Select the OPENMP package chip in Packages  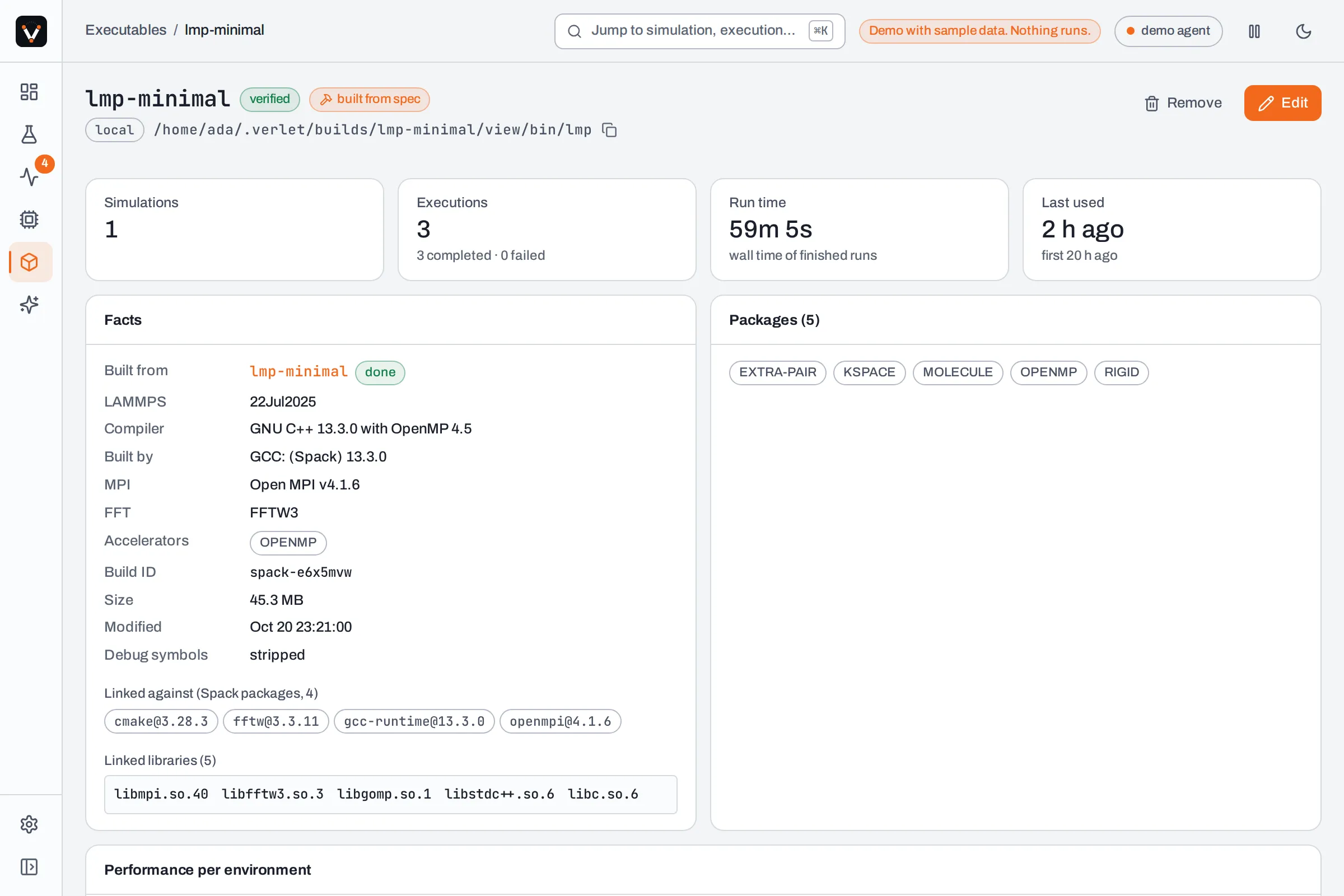click(1048, 372)
